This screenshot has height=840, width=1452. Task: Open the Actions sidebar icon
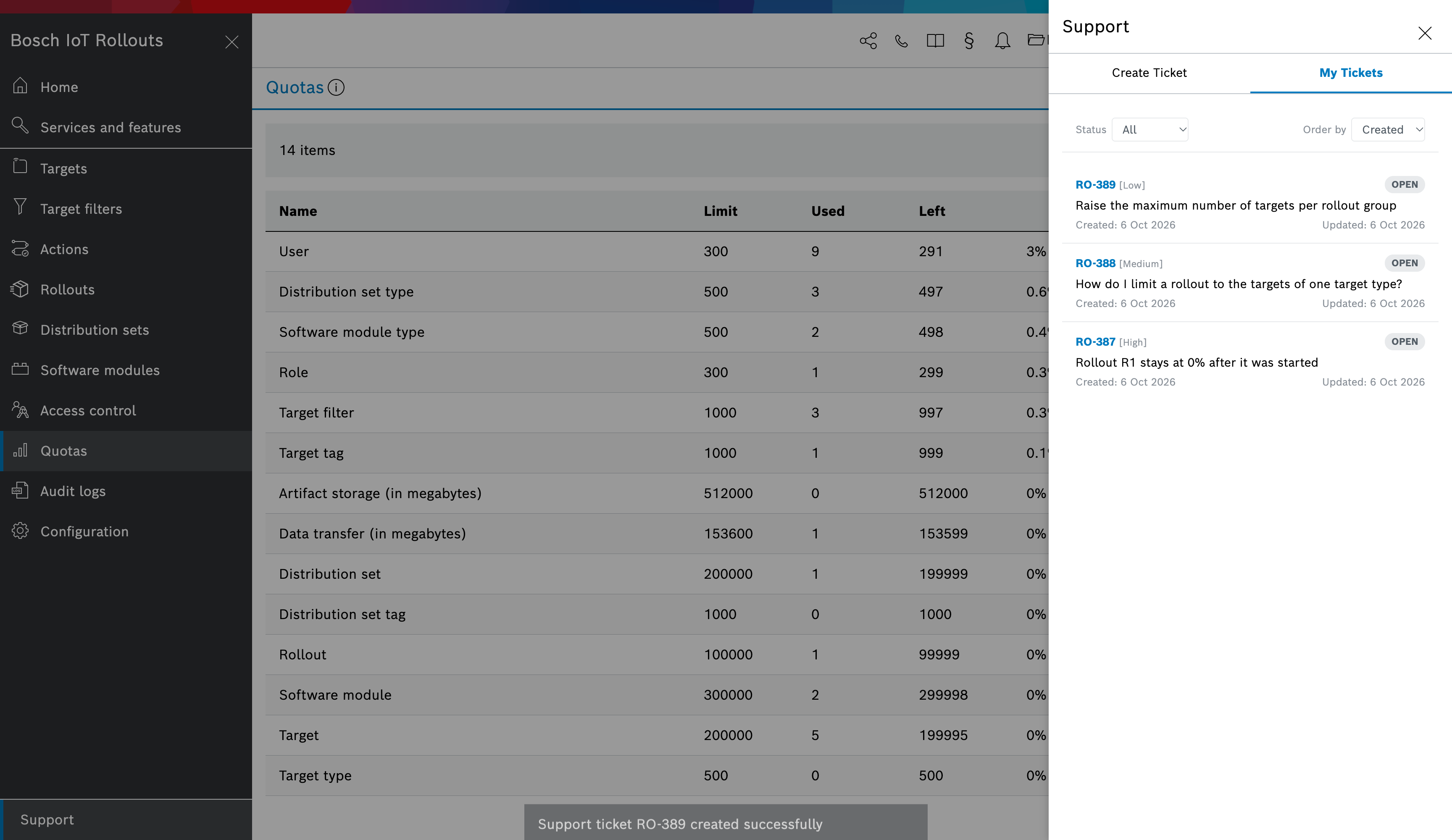pyautogui.click(x=20, y=248)
